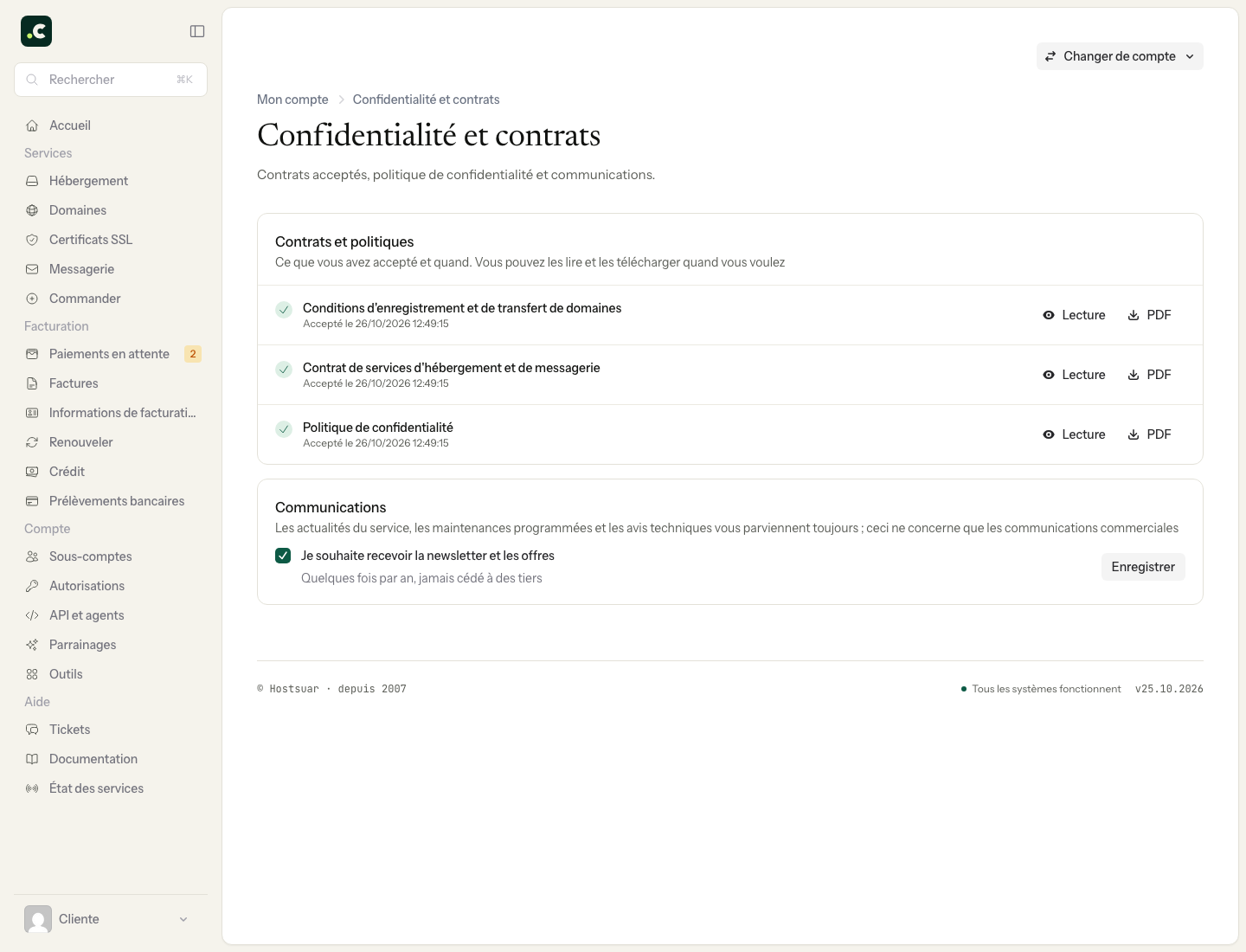Click the Messagerie envelope icon

(x=32, y=269)
